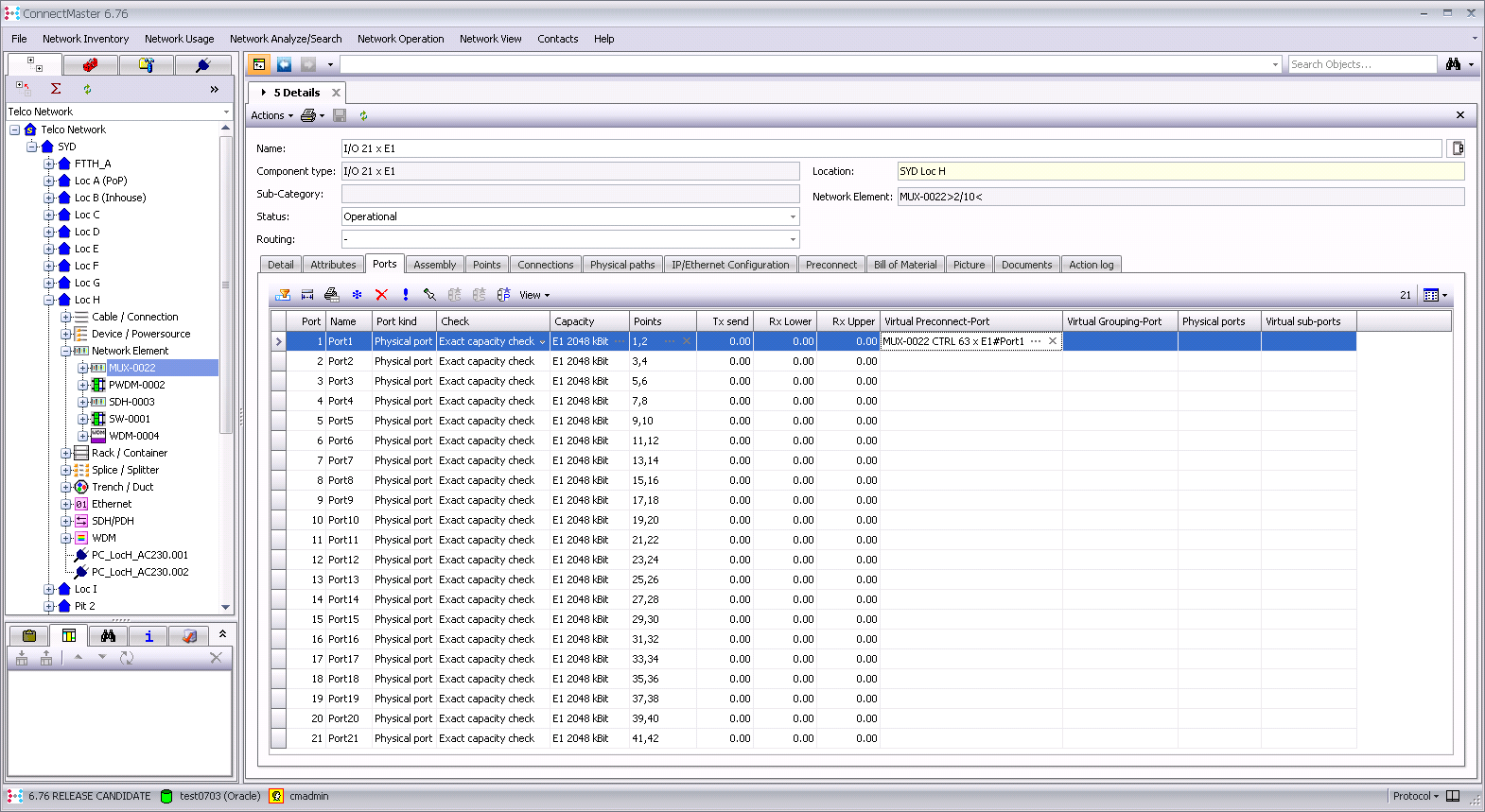Open the Status dropdown showing Operational
The image size is (1485, 812).
[793, 216]
